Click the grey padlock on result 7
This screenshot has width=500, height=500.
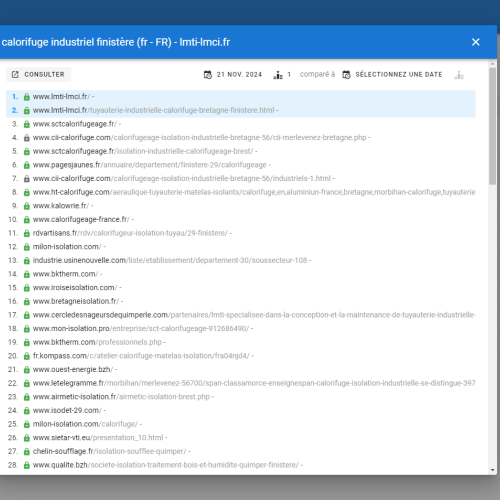(x=27, y=179)
